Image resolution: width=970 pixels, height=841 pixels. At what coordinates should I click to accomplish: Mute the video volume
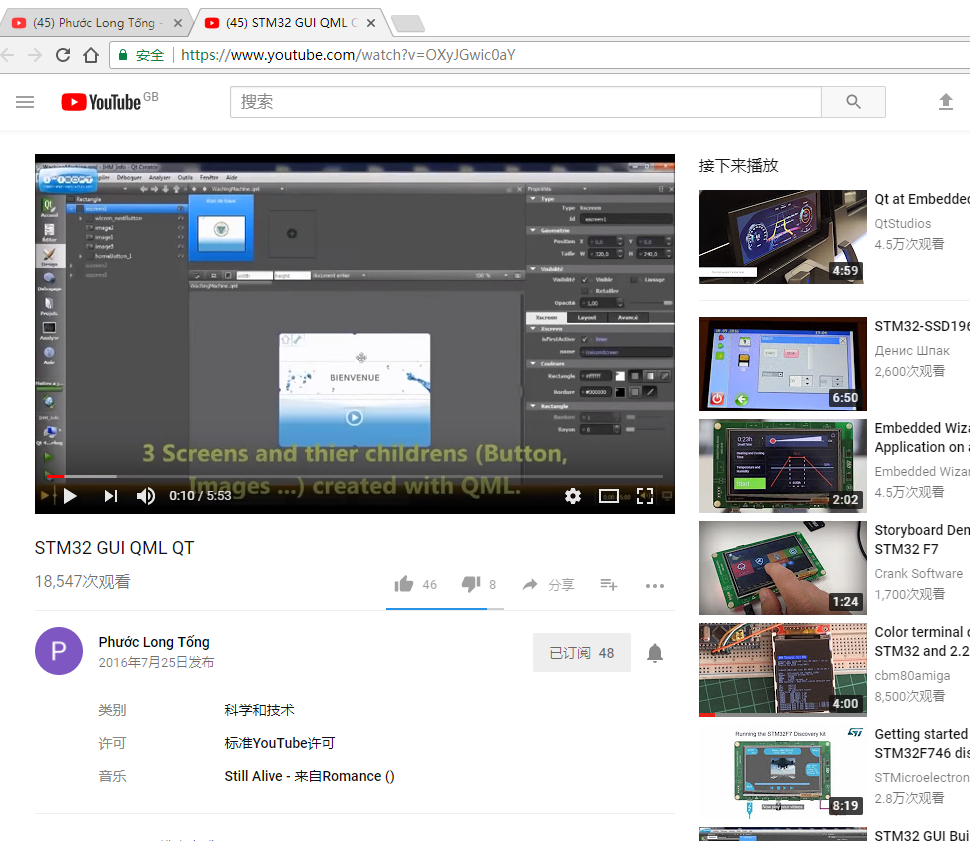tap(146, 496)
